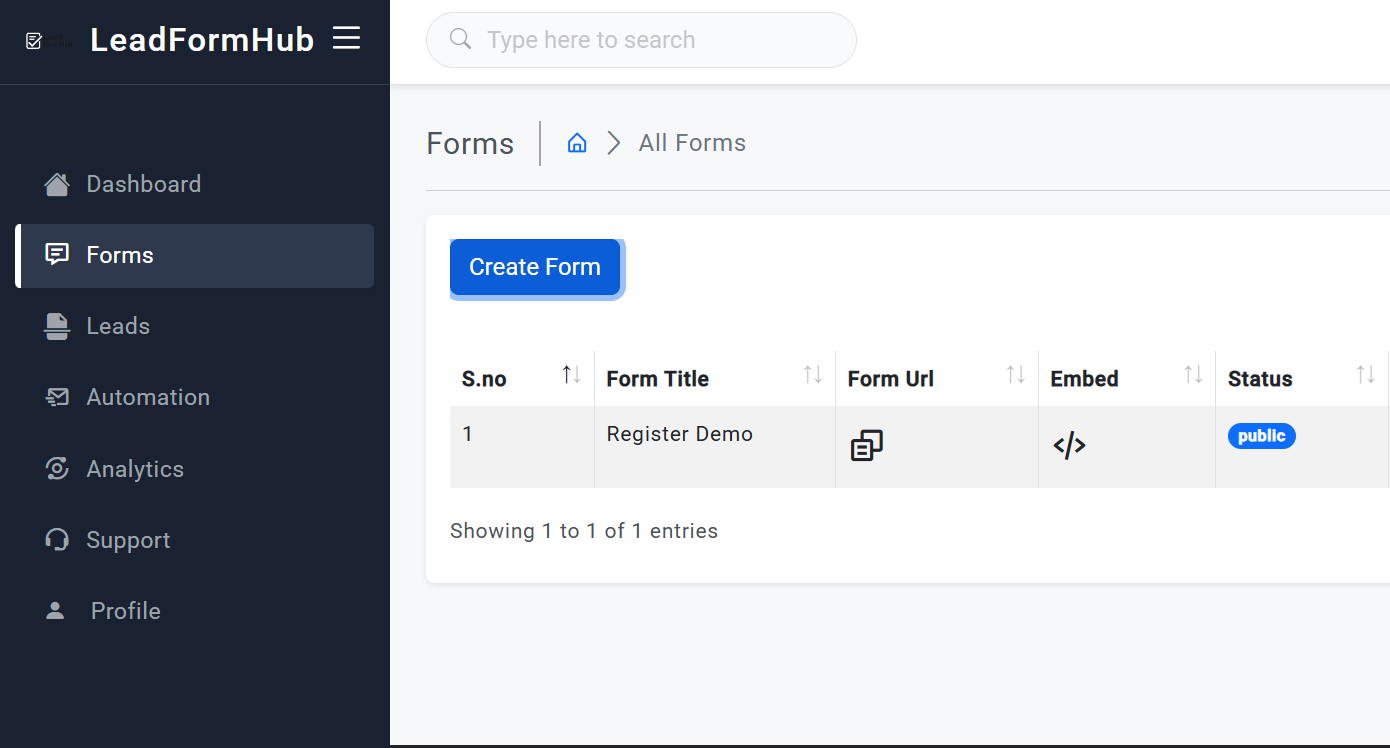Open the Support page
Viewport: 1390px width, 748px height.
click(195, 540)
